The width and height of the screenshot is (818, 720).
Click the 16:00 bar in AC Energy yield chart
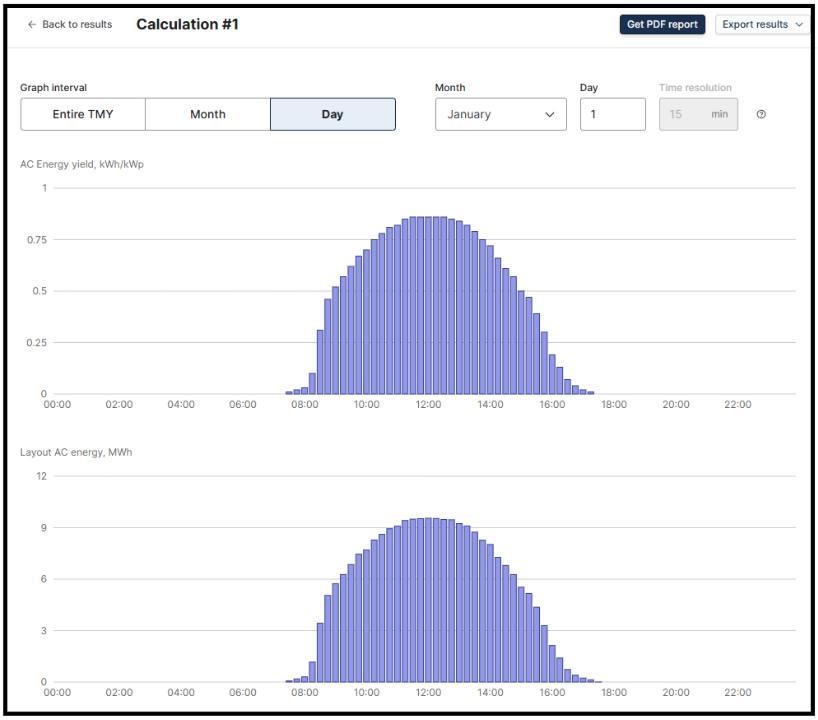tap(553, 374)
